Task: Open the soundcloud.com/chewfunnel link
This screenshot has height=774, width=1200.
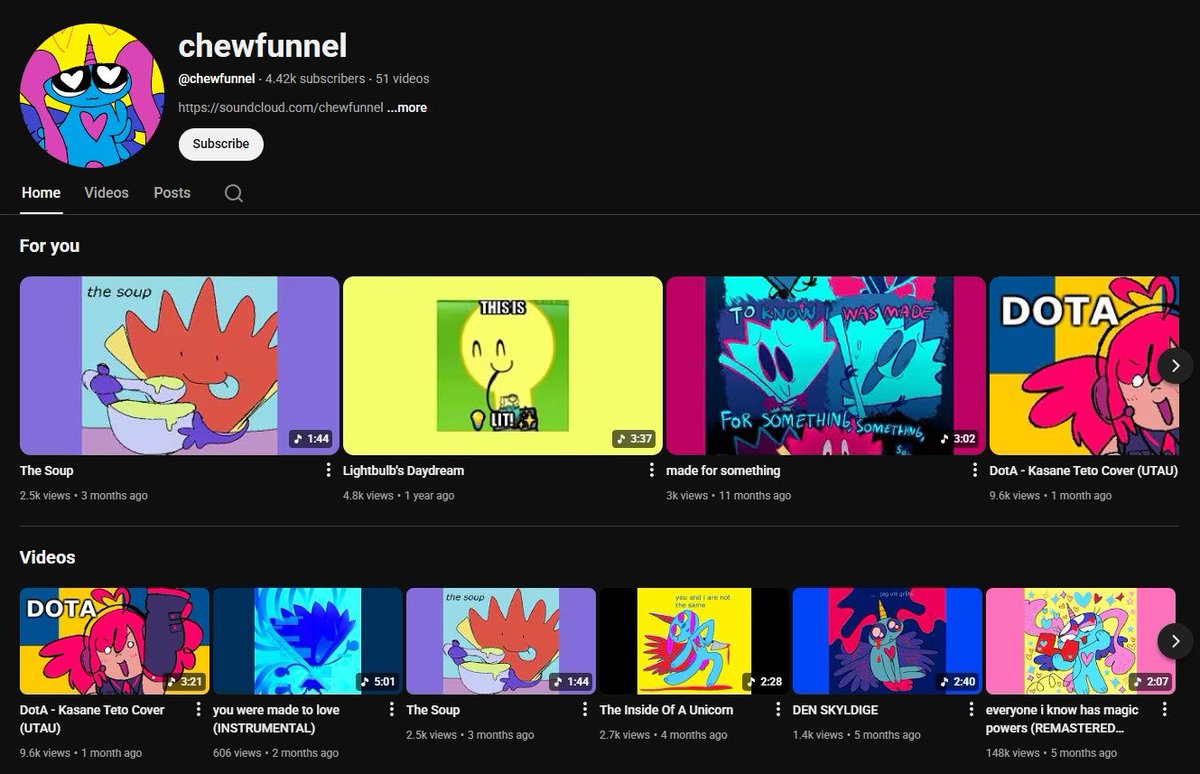Action: (x=281, y=108)
